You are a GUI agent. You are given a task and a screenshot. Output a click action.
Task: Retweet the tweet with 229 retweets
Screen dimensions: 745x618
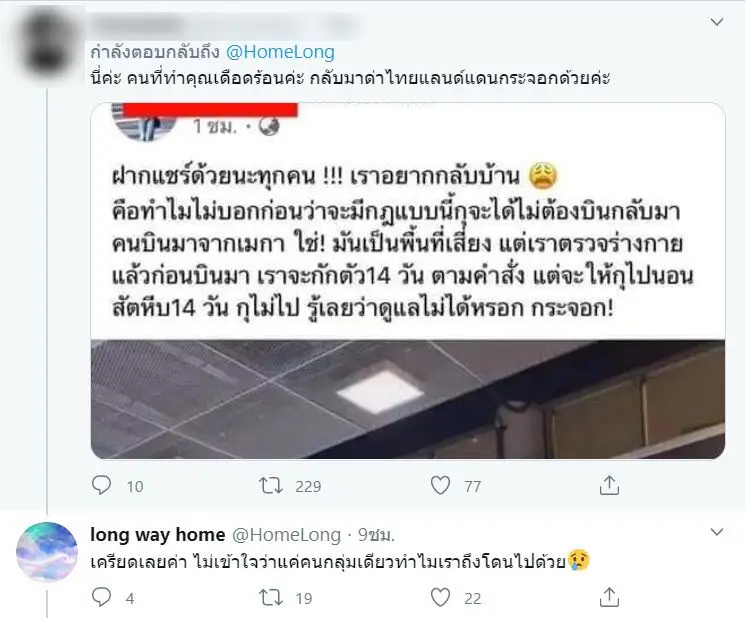(x=271, y=485)
